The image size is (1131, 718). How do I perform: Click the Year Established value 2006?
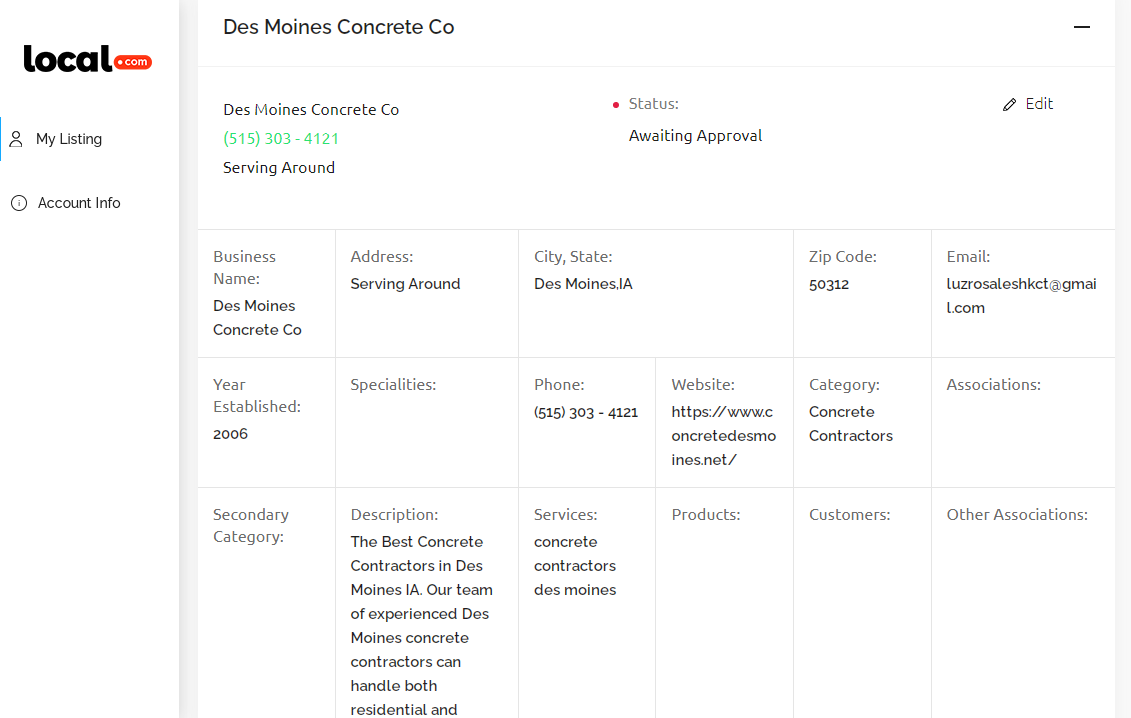(230, 434)
